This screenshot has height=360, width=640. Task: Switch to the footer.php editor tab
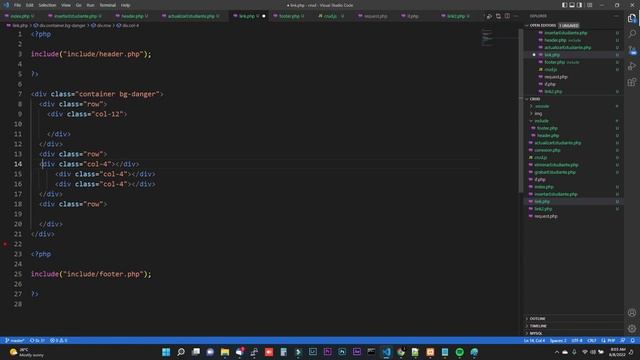point(289,16)
